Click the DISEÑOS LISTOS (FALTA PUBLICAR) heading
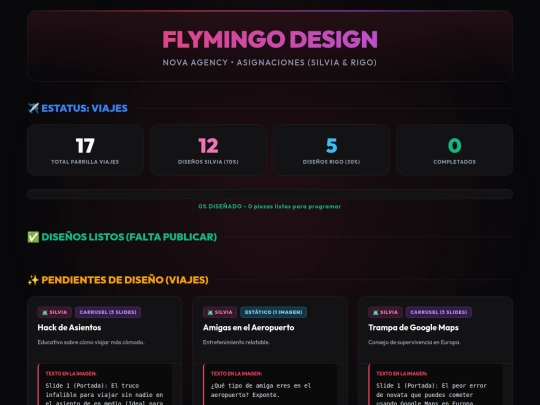Image resolution: width=540 pixels, height=405 pixels. 129,237
